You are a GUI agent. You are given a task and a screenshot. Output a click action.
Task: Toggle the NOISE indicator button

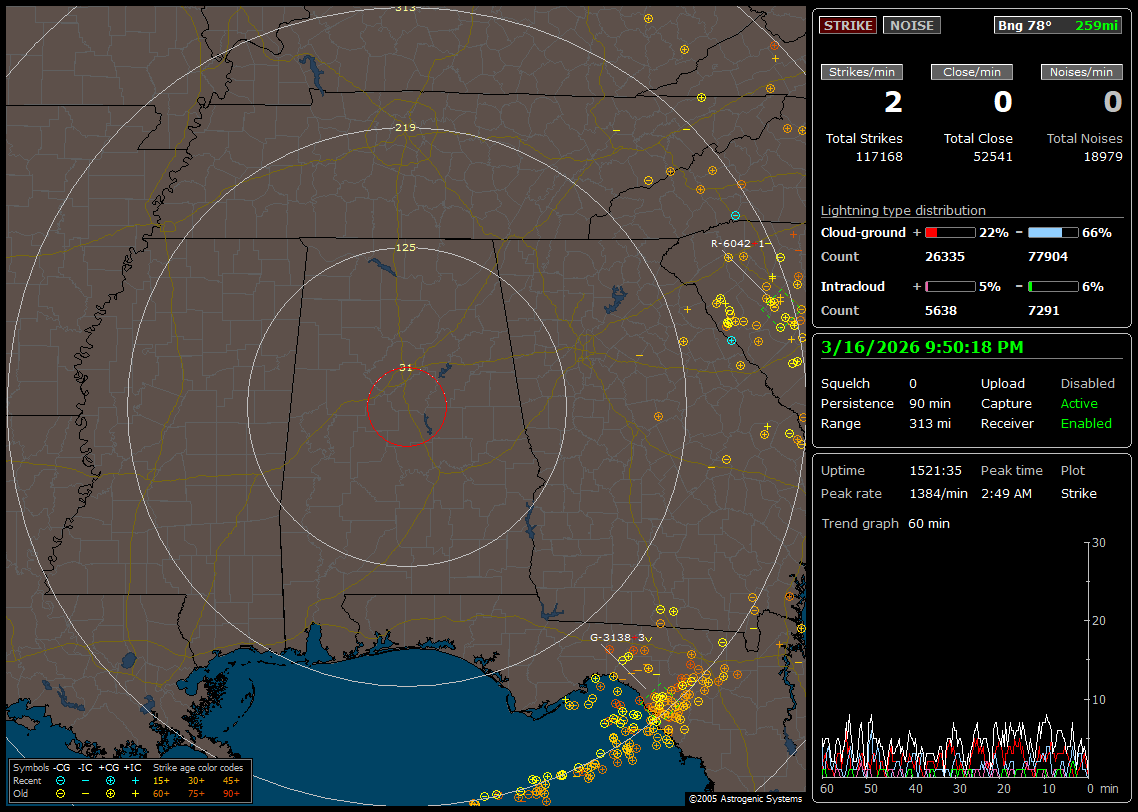tap(911, 25)
